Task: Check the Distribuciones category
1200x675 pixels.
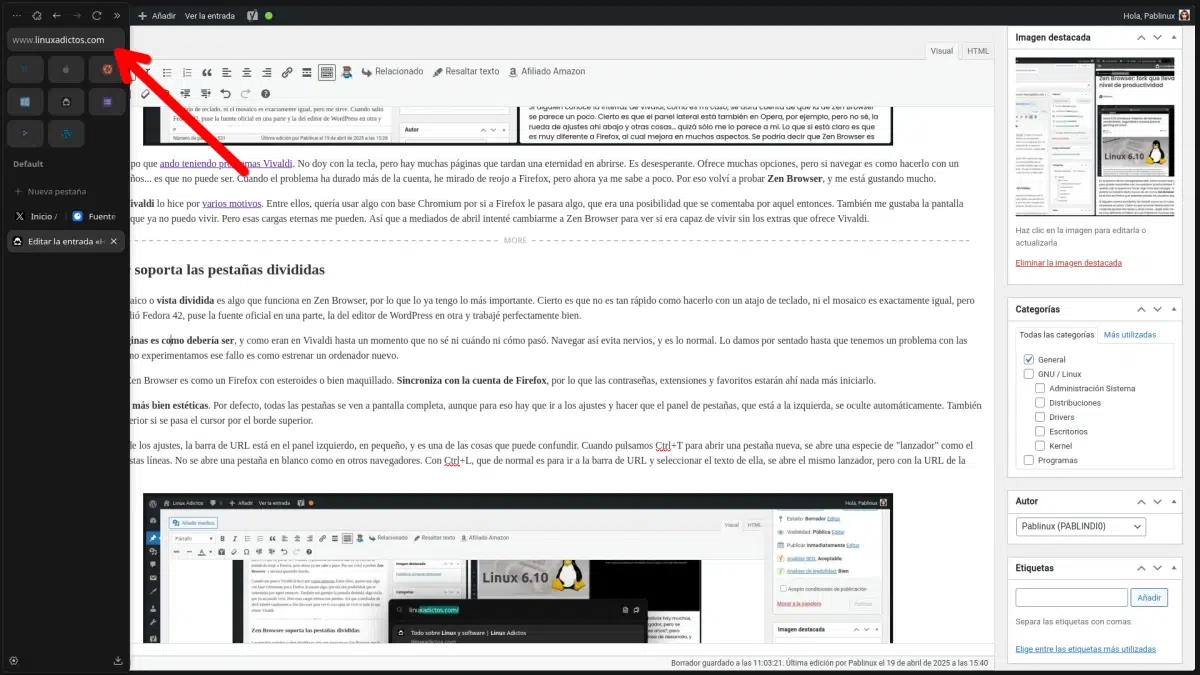Action: pos(1040,403)
